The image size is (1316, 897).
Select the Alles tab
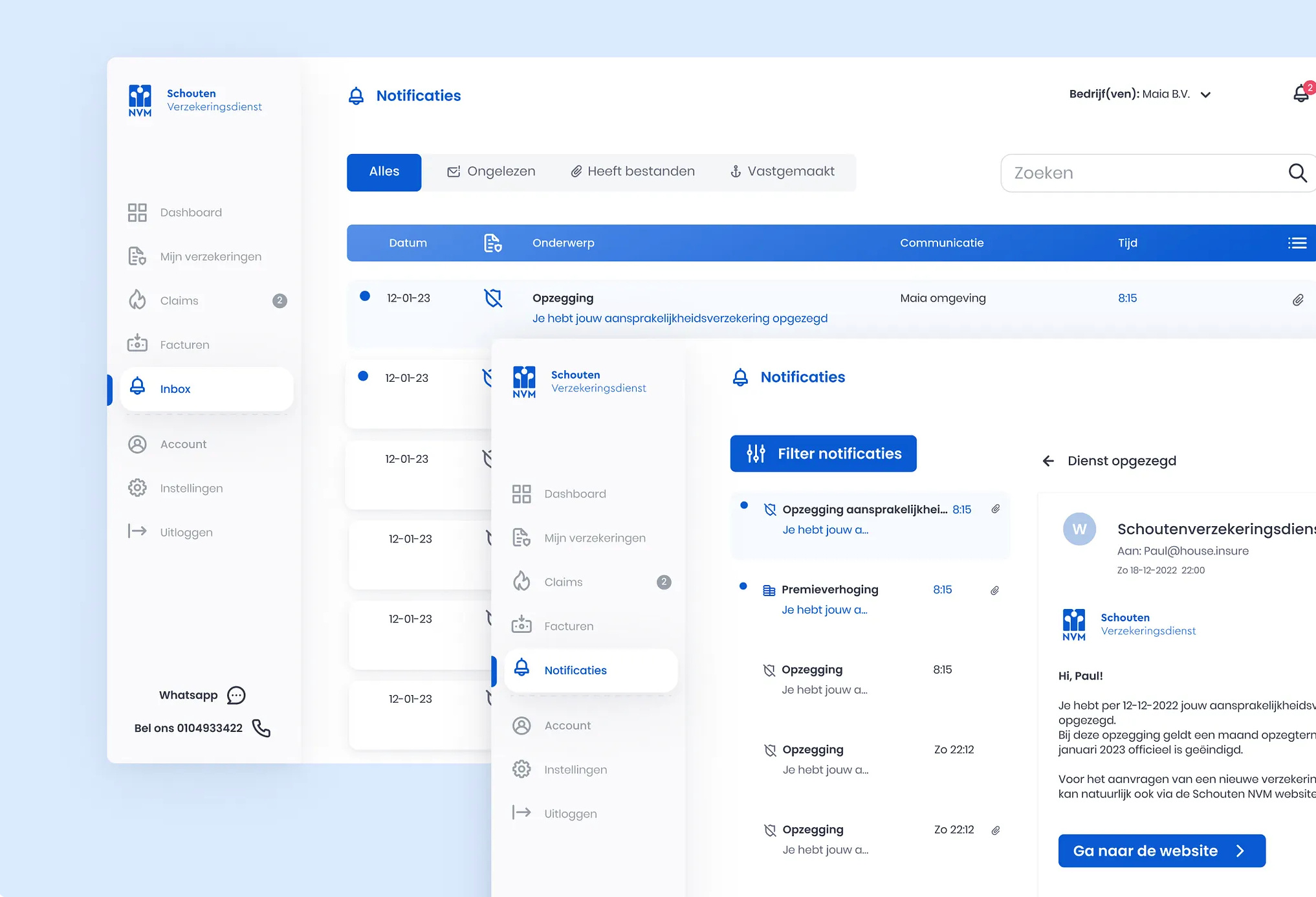[x=384, y=172]
